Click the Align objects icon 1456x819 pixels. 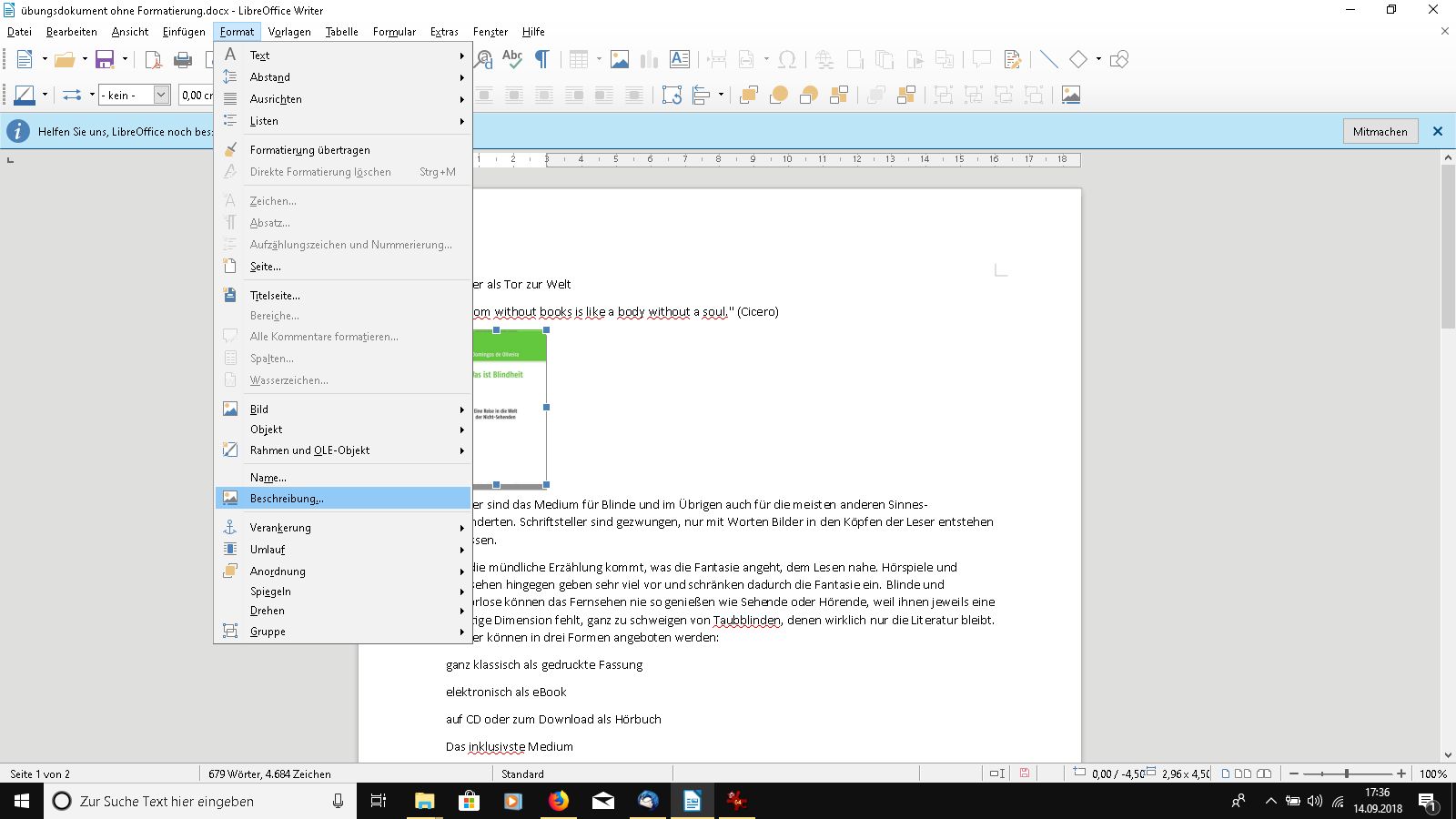click(702, 96)
